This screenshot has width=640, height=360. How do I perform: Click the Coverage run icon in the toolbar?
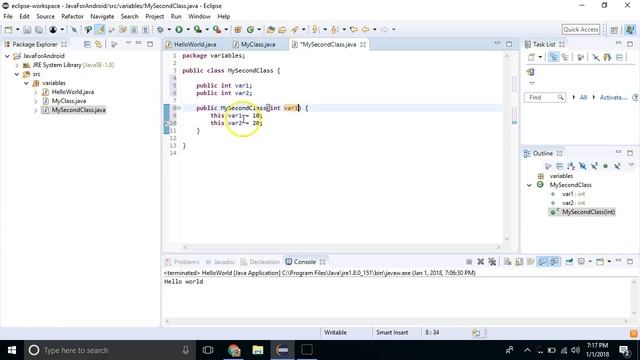coord(198,29)
